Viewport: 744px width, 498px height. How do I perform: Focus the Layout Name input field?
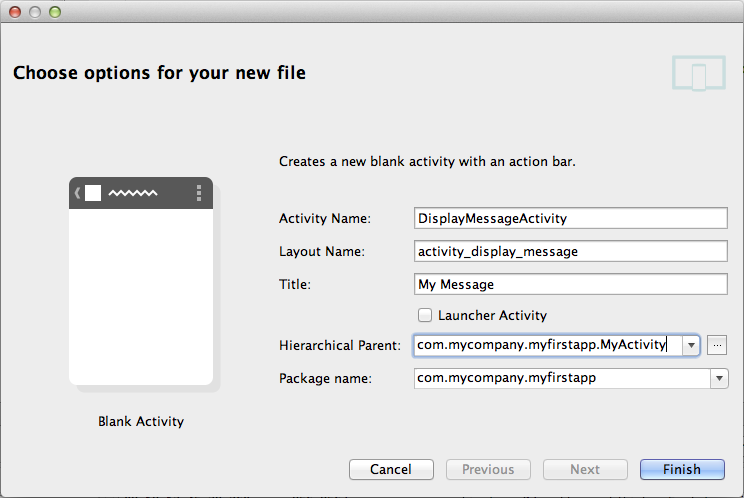tap(570, 251)
